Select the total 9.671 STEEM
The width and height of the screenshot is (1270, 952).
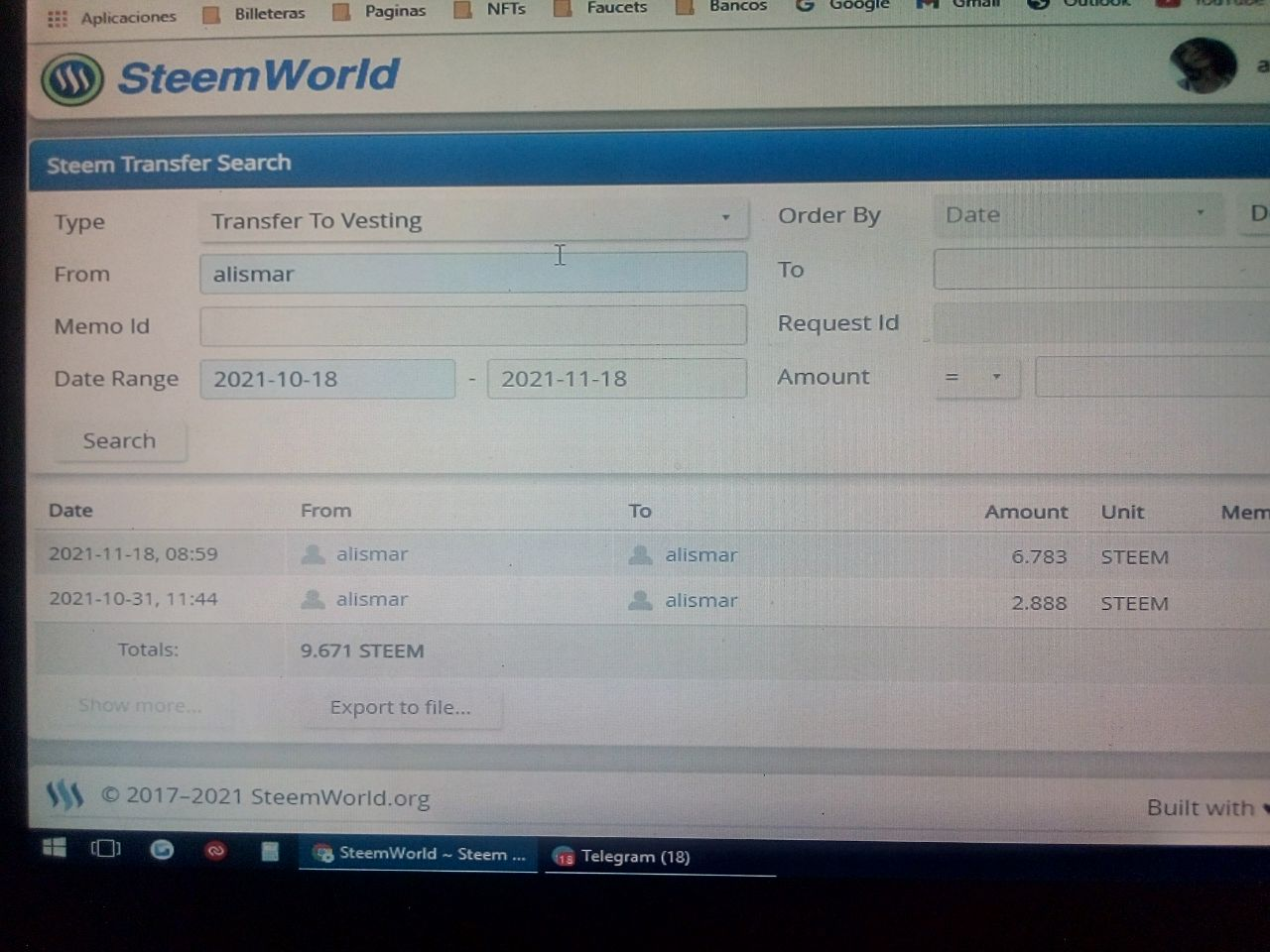362,651
